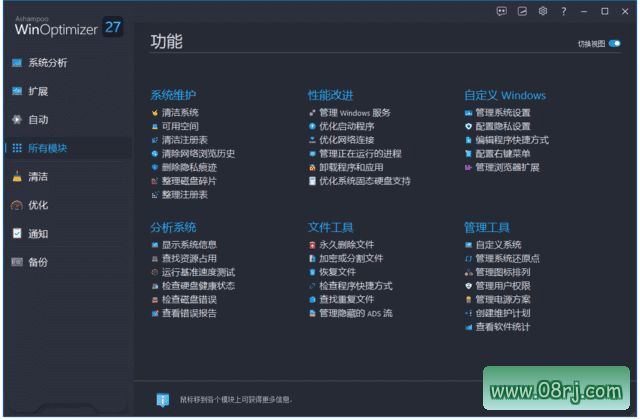Click the 清洁系统 module icon
Image resolution: width=640 pixels, height=420 pixels.
click(x=155, y=113)
